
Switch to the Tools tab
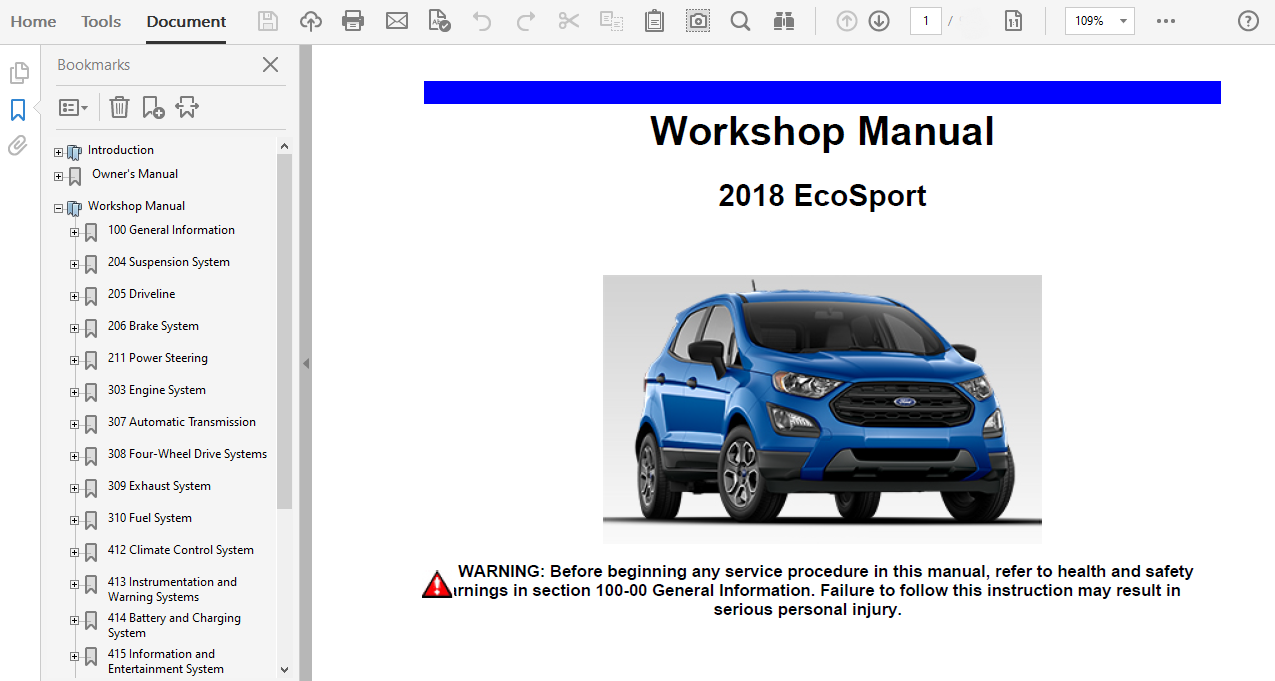click(x=101, y=21)
